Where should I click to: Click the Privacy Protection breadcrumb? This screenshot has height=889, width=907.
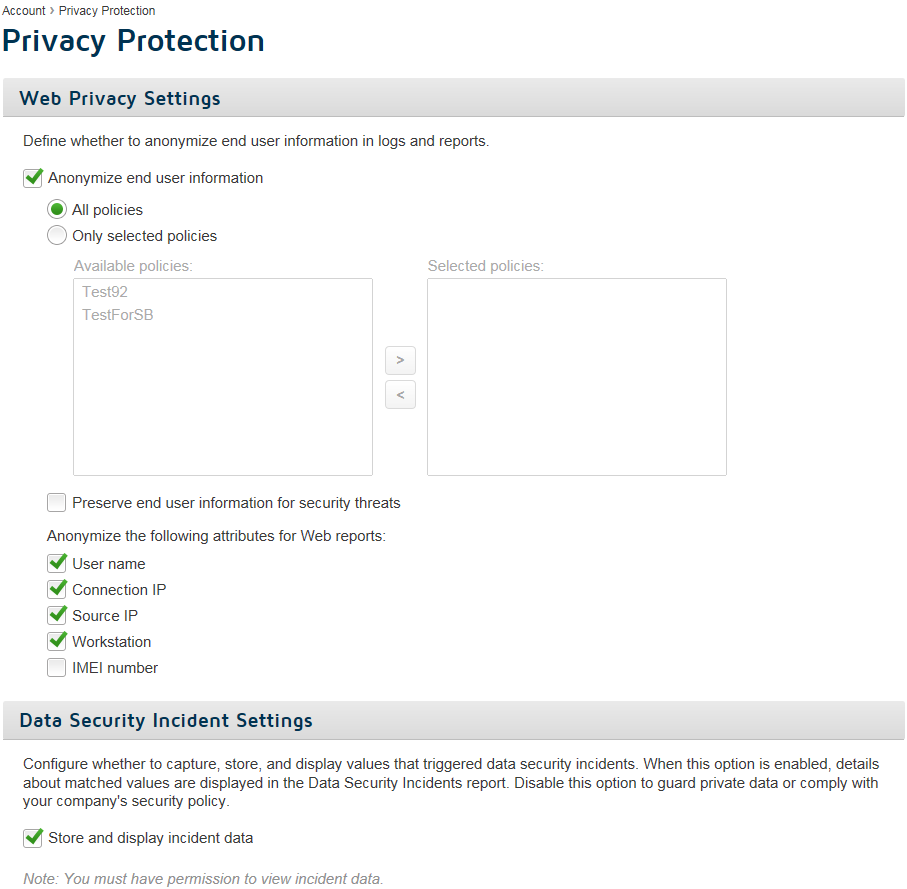(107, 10)
